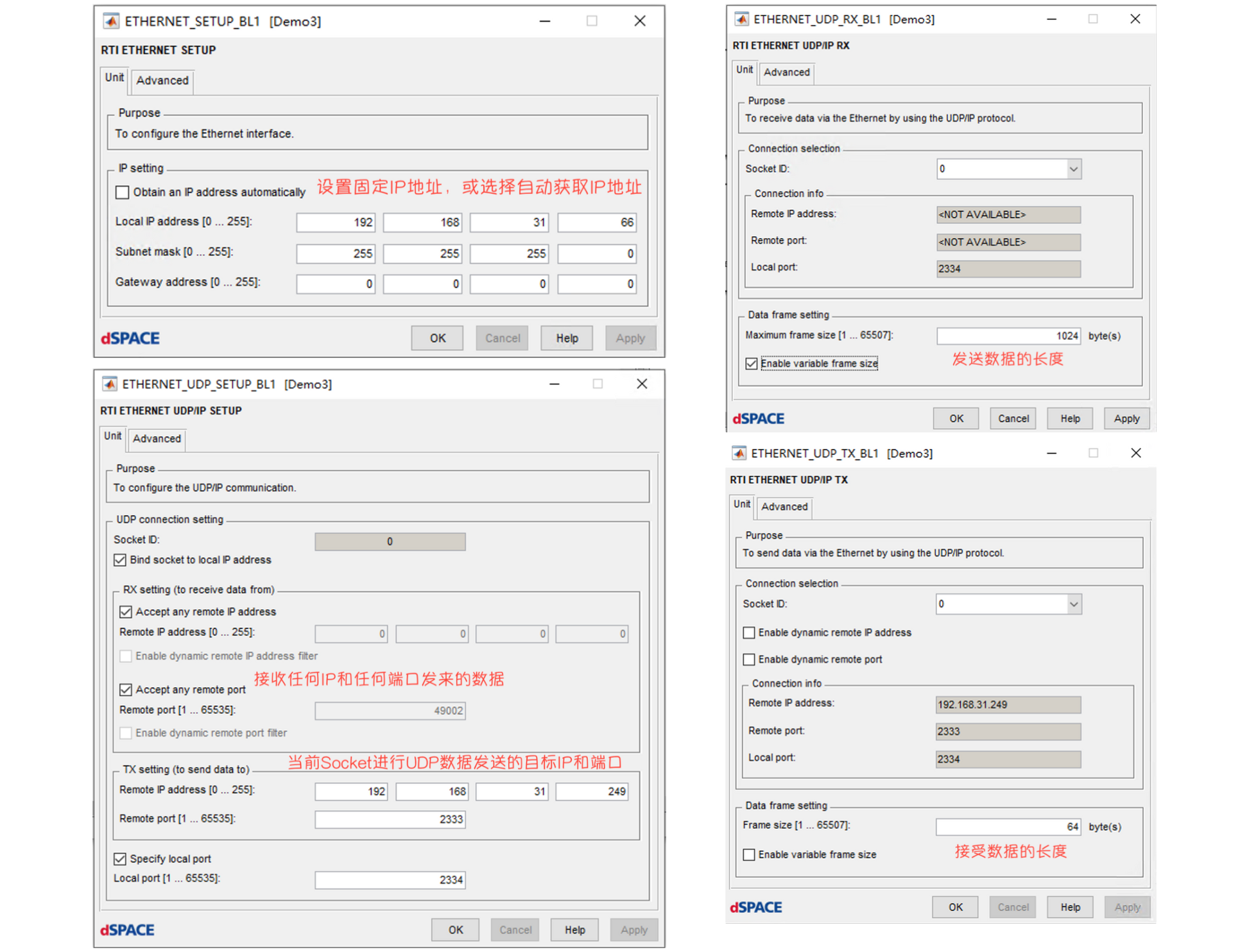Image resolution: width=1249 pixels, height=952 pixels.
Task: Open Socket ID dropdown in UDP RX dialog
Action: click(1073, 169)
